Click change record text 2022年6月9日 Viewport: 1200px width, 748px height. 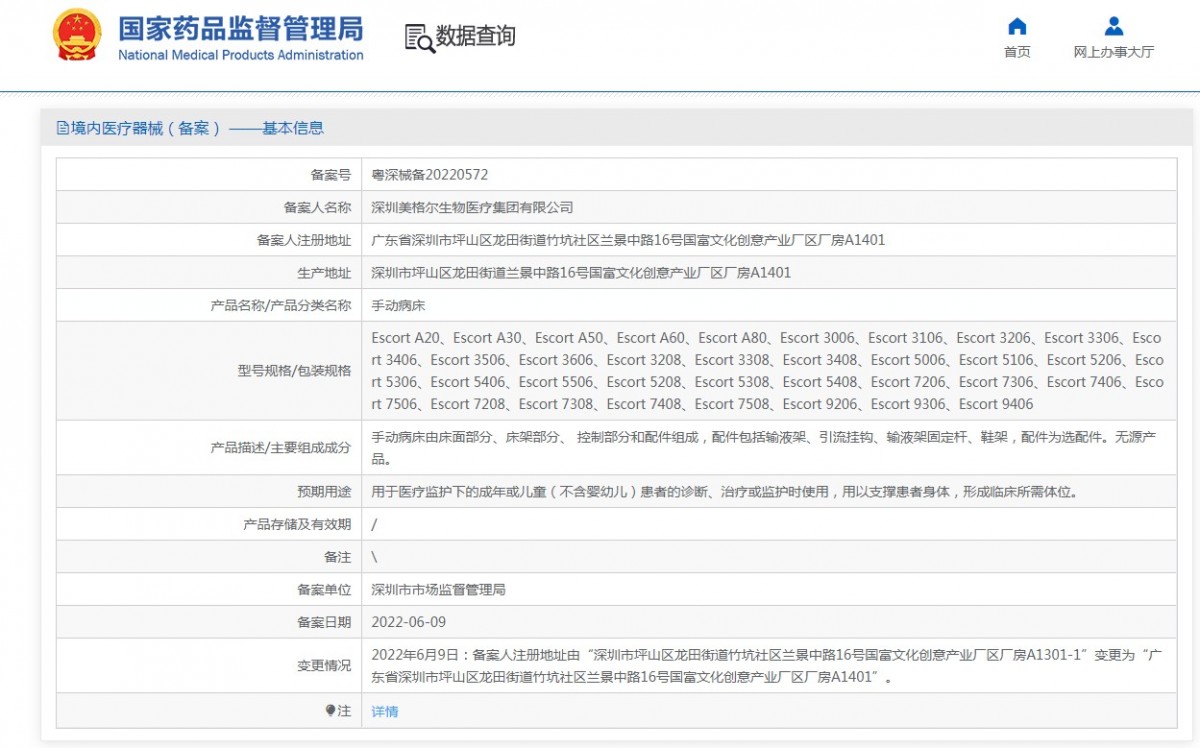[768, 666]
